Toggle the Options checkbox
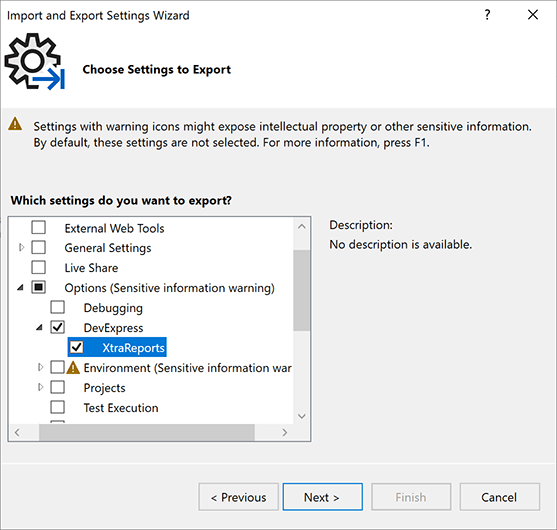The width and height of the screenshot is (557, 530). point(38,287)
